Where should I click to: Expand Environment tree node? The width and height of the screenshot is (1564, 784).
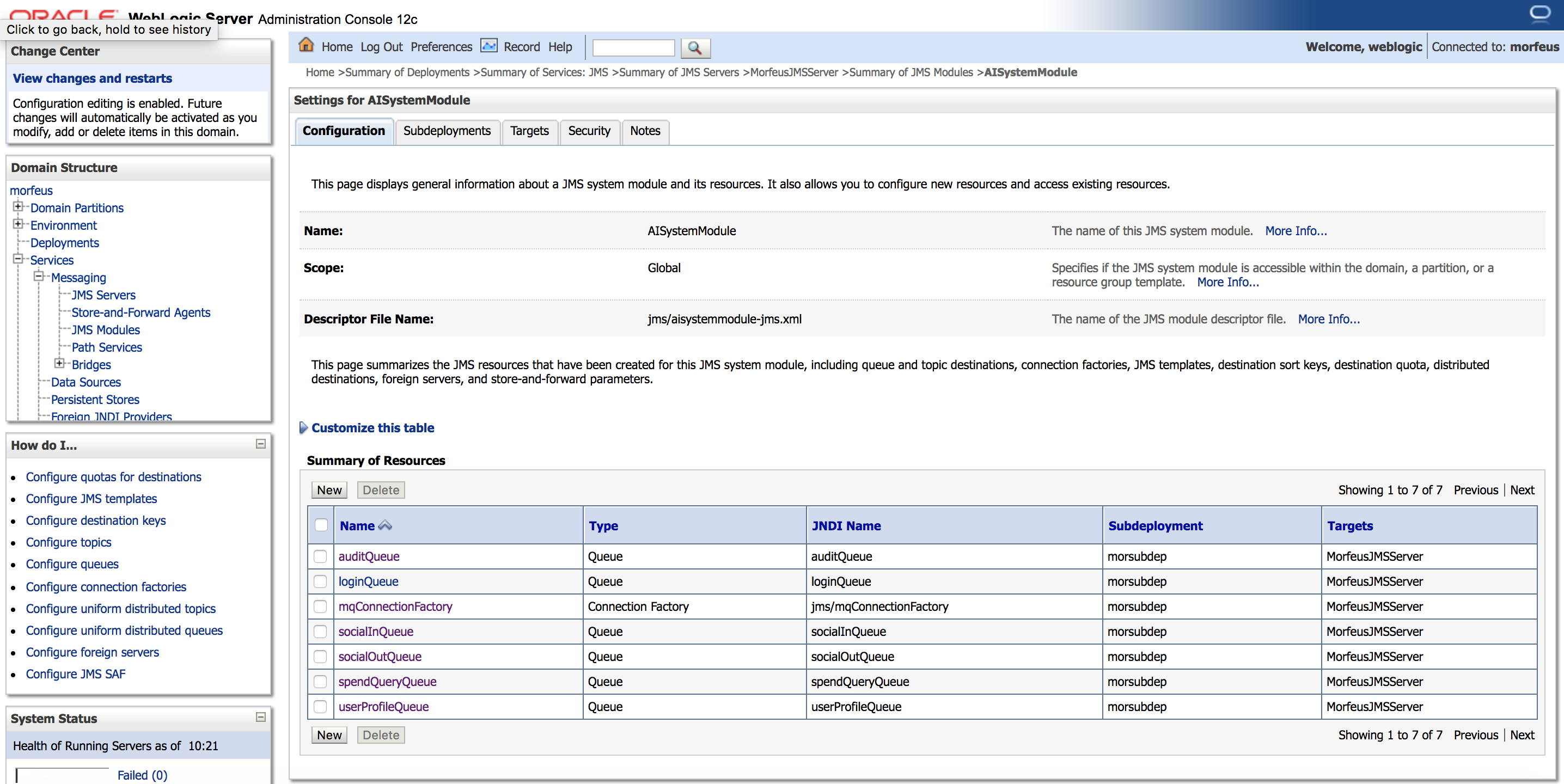17,224
